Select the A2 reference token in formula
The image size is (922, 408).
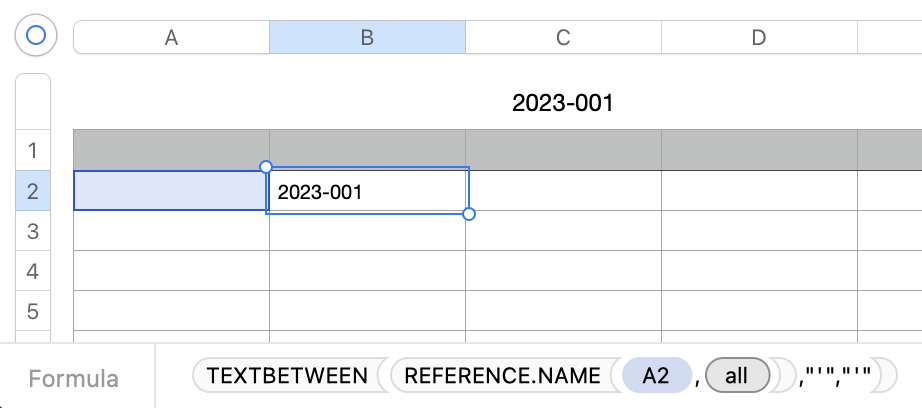click(656, 376)
